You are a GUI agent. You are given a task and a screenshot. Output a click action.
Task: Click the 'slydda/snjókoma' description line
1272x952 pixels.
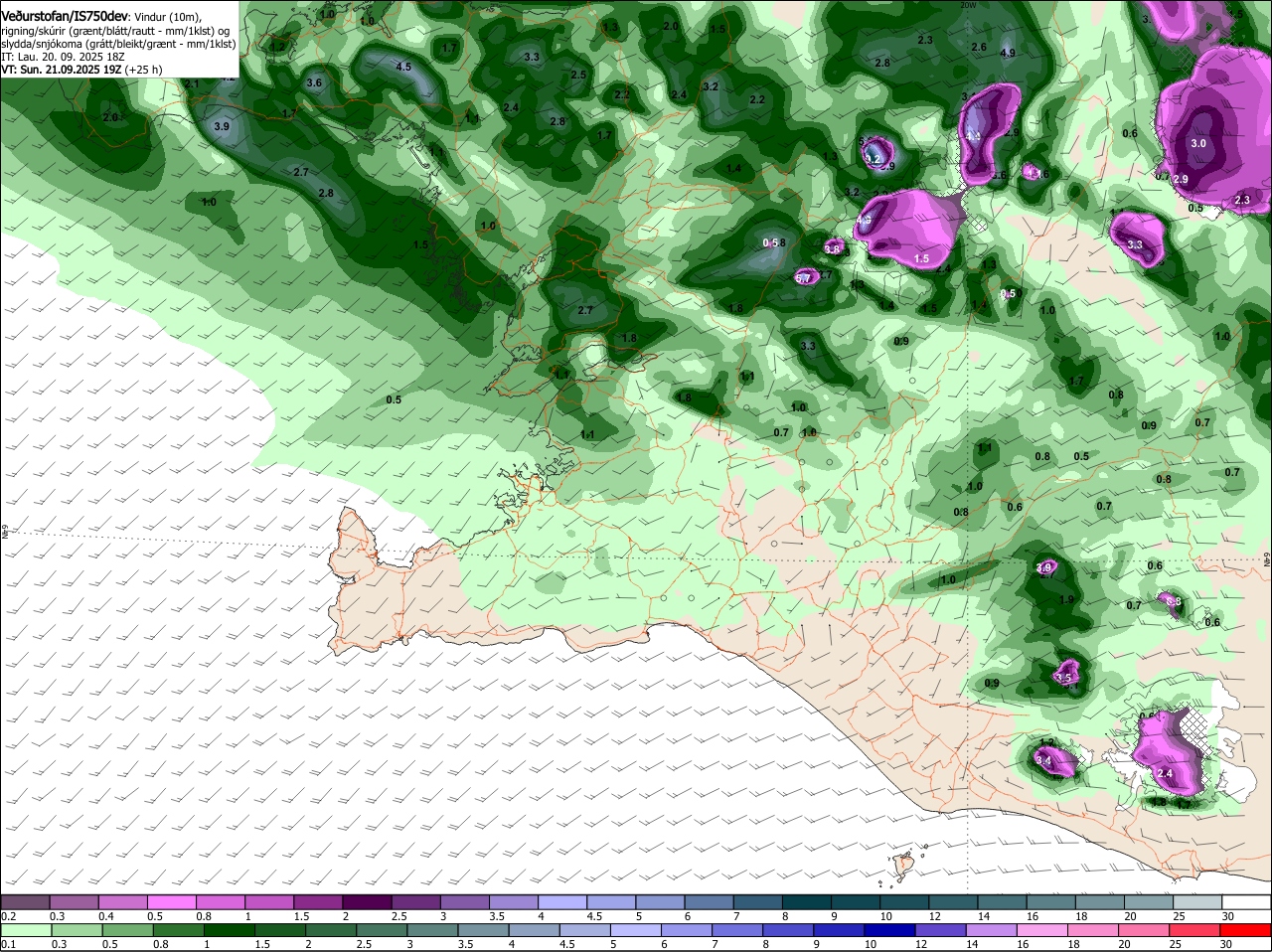point(118,44)
